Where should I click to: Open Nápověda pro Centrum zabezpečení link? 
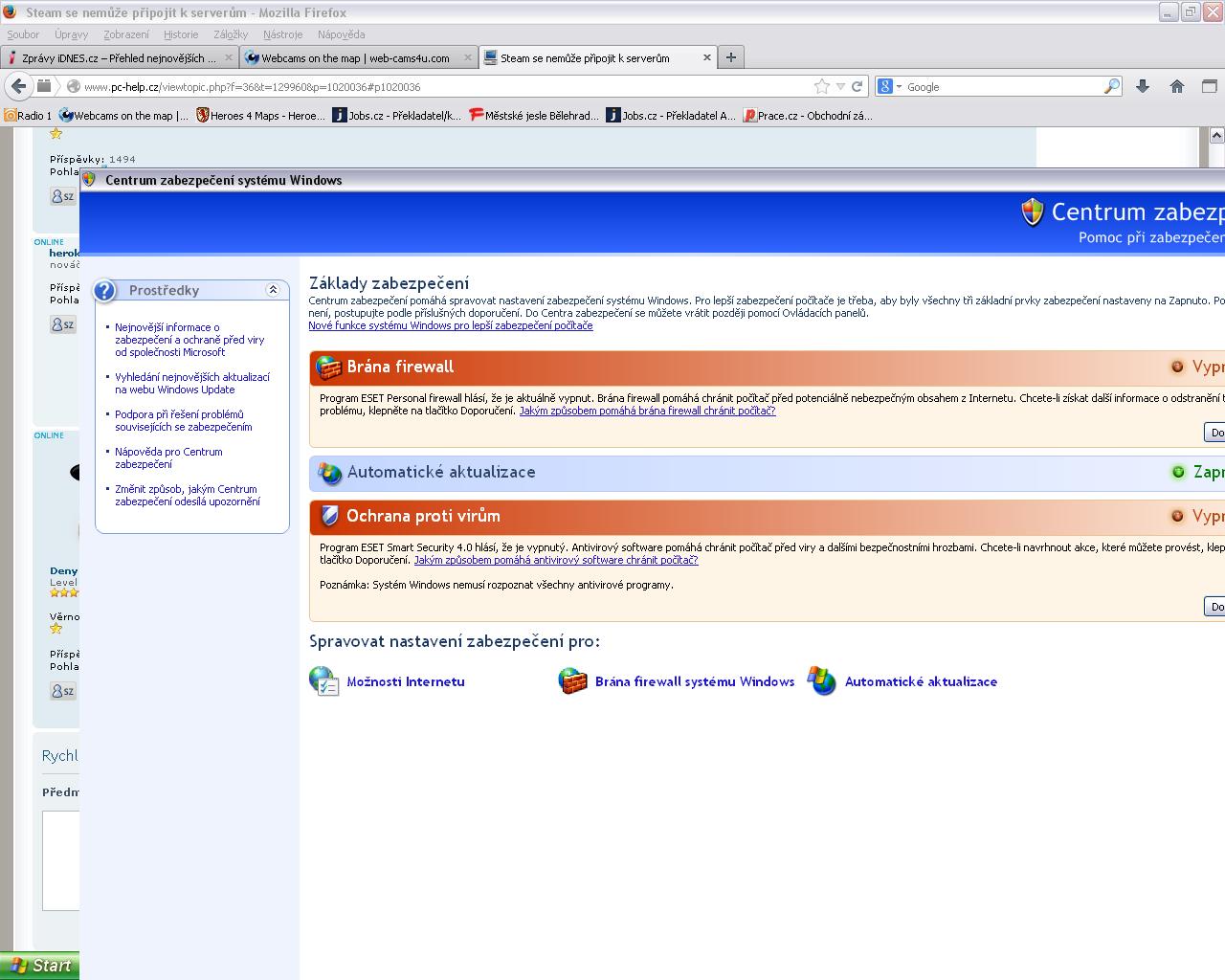(x=168, y=458)
